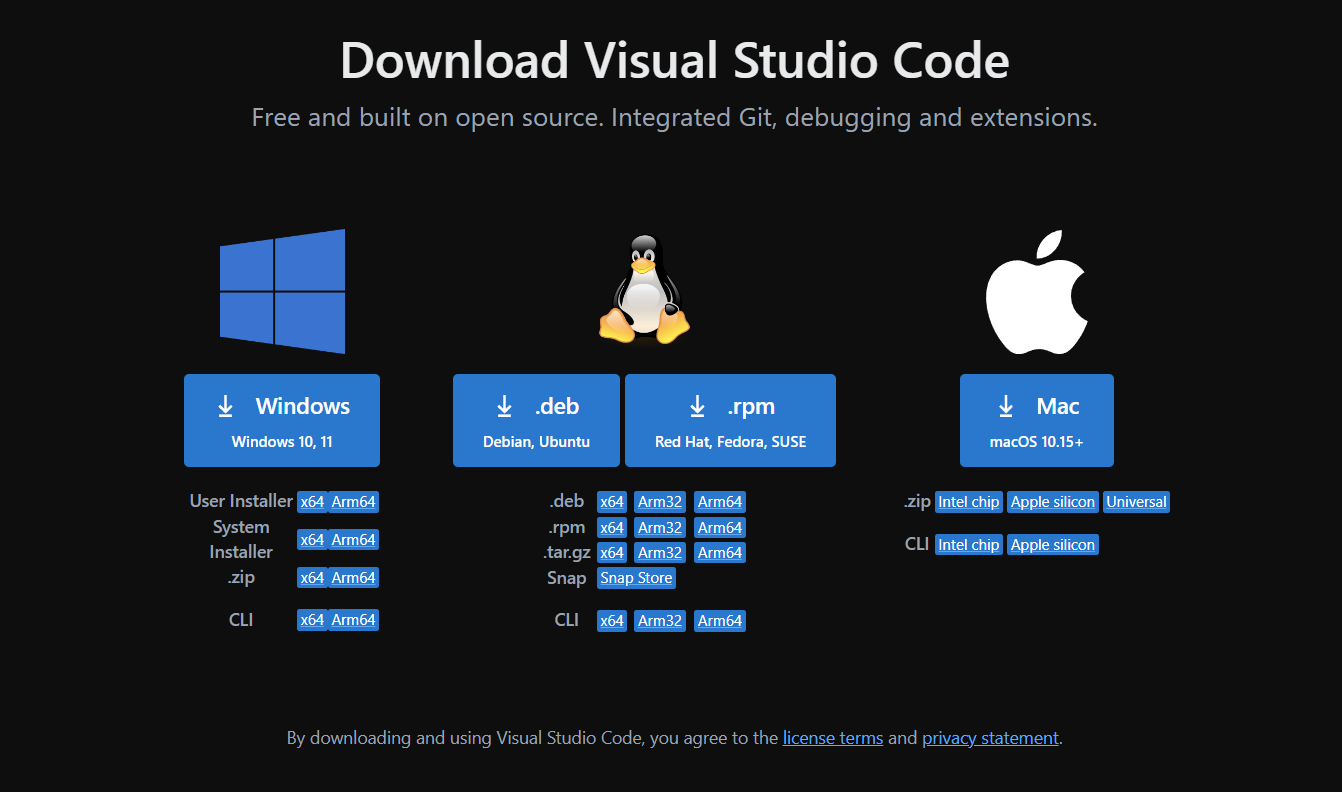Open the license terms link
1342x792 pixels.
[x=832, y=737]
